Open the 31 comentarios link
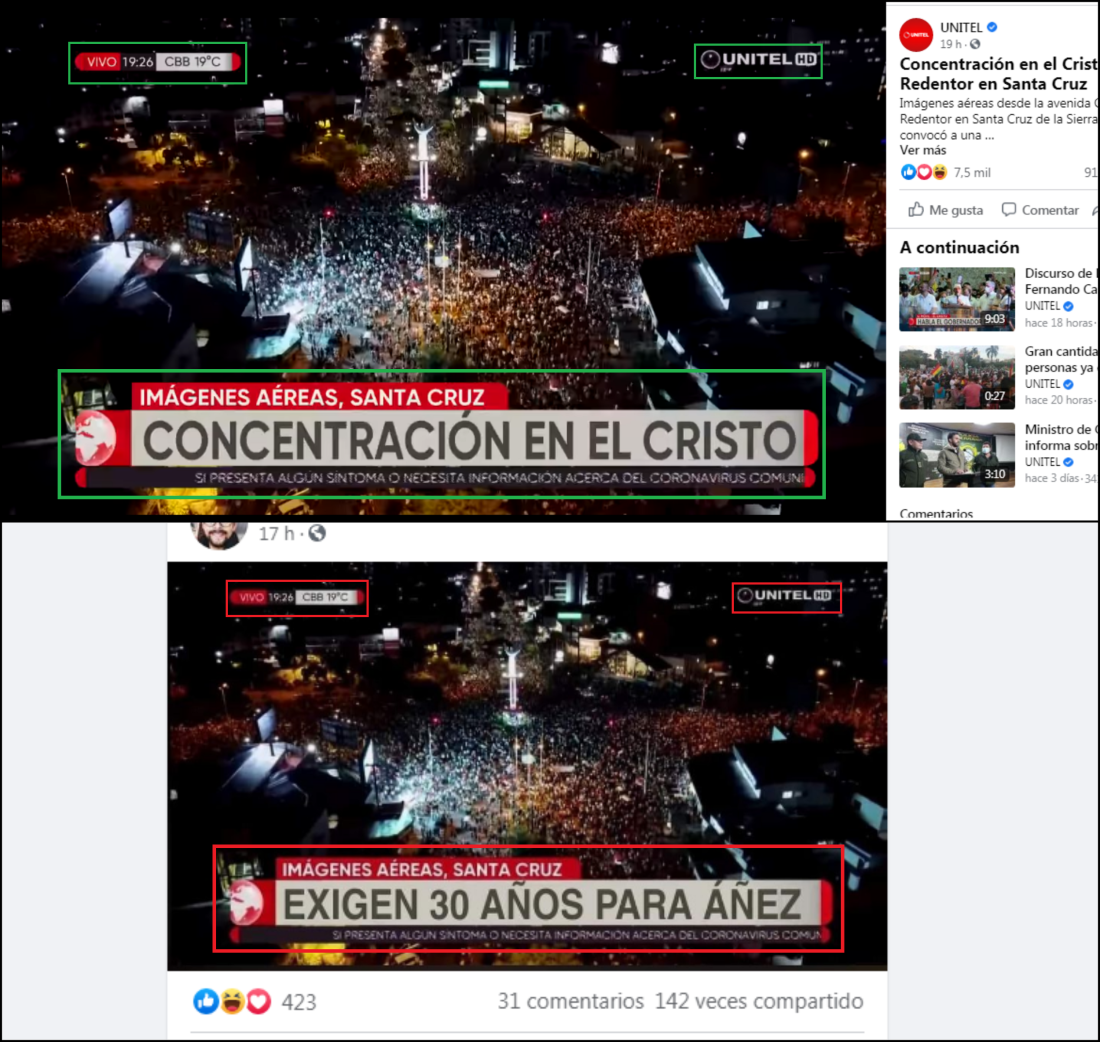This screenshot has width=1100, height=1042. (570, 1001)
